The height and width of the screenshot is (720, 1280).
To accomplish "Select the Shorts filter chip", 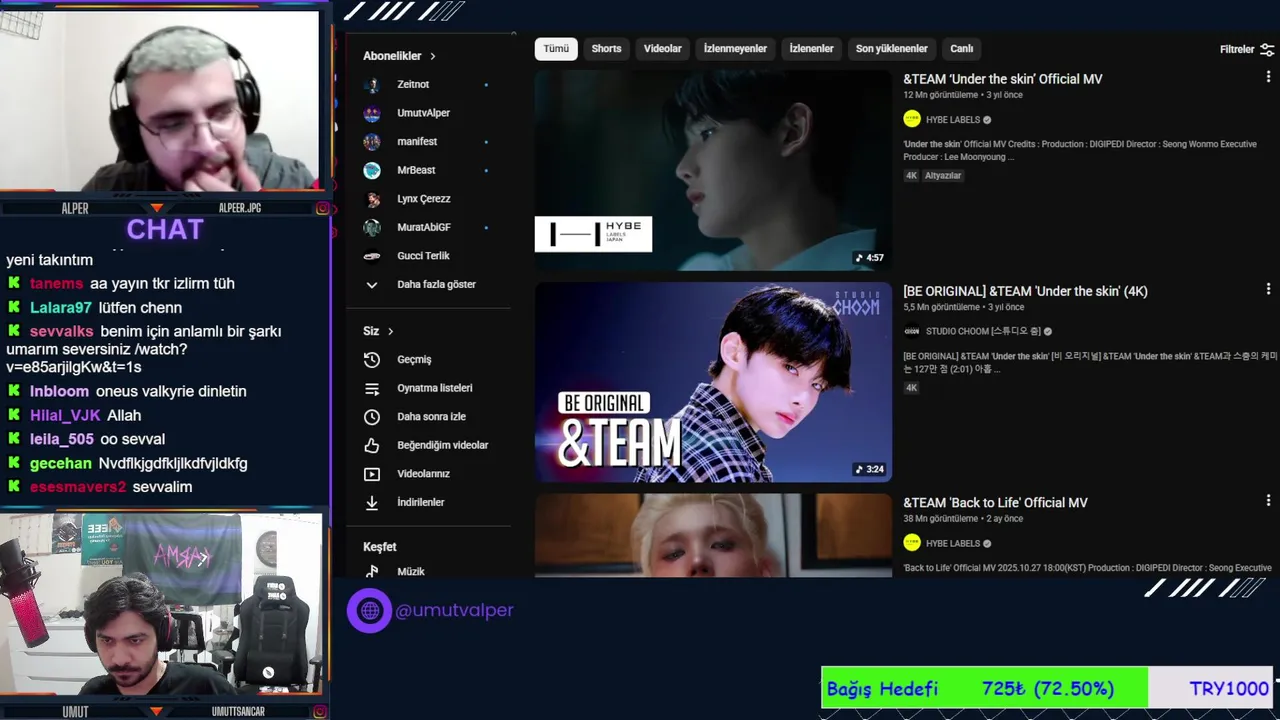I will click(x=606, y=48).
